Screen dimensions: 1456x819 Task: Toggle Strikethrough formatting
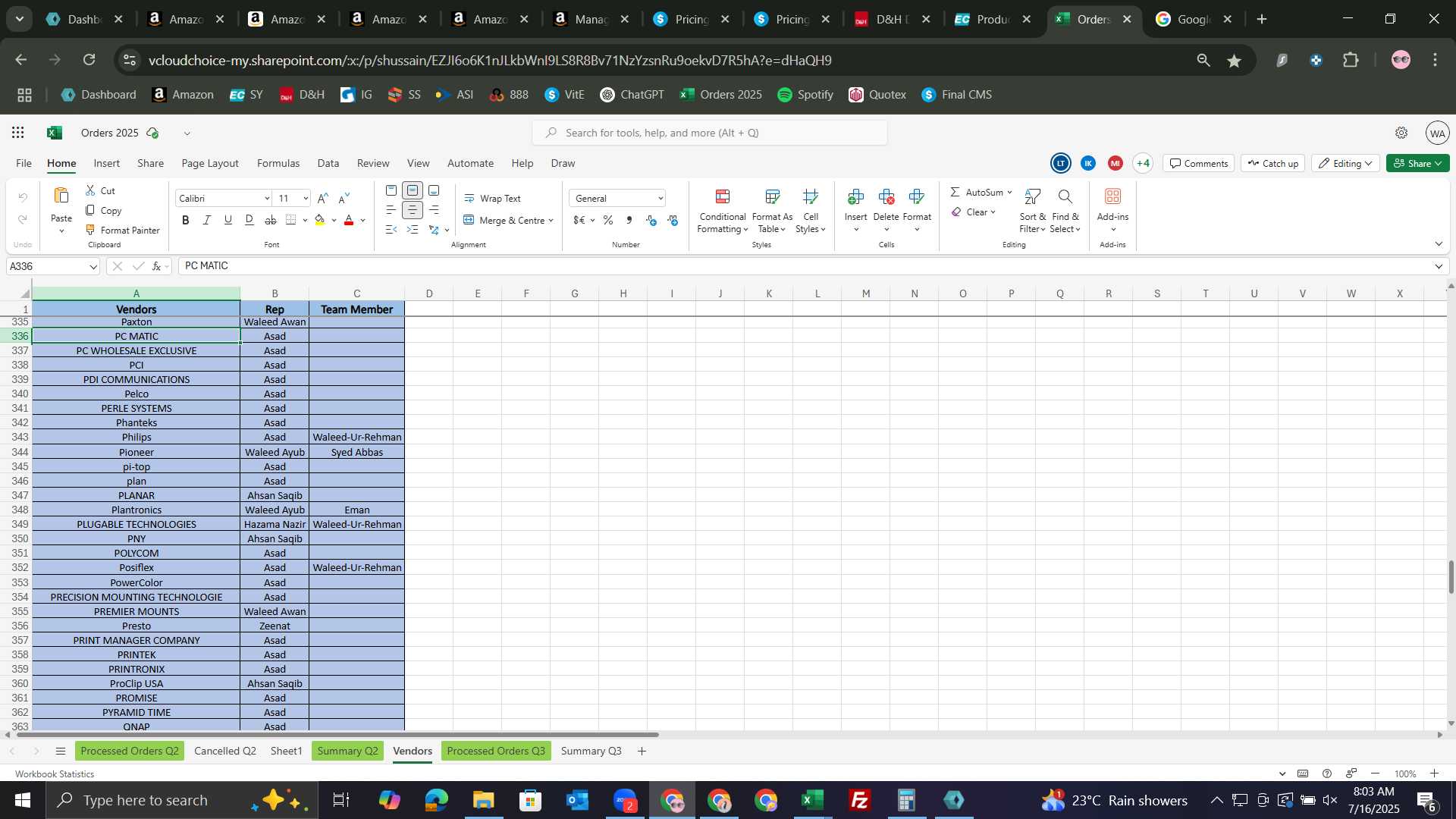point(271,220)
